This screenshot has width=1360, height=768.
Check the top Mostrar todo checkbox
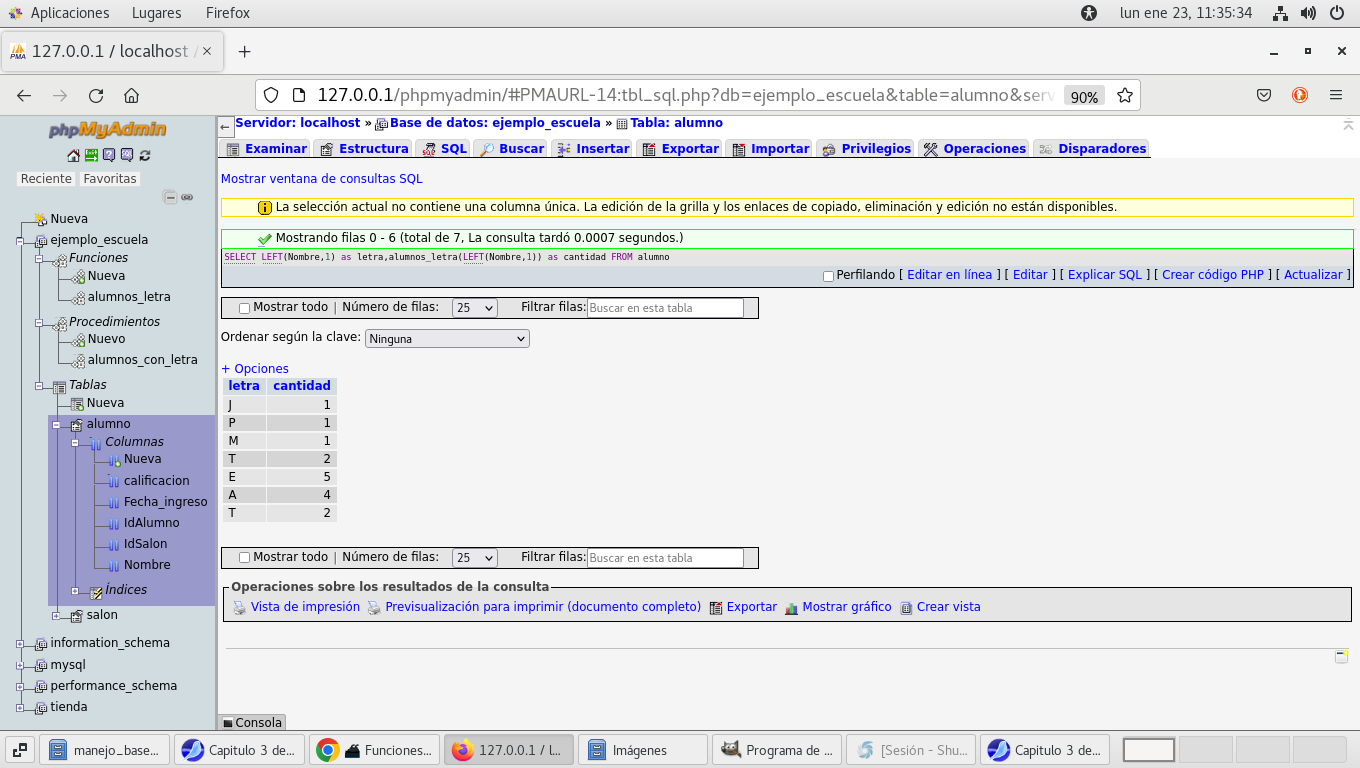[x=245, y=308]
